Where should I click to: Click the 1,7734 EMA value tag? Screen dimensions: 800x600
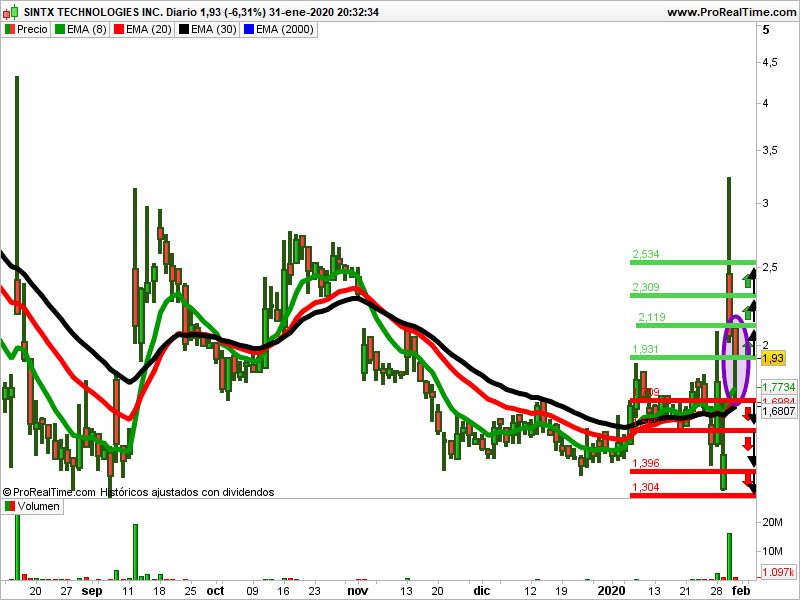778,387
